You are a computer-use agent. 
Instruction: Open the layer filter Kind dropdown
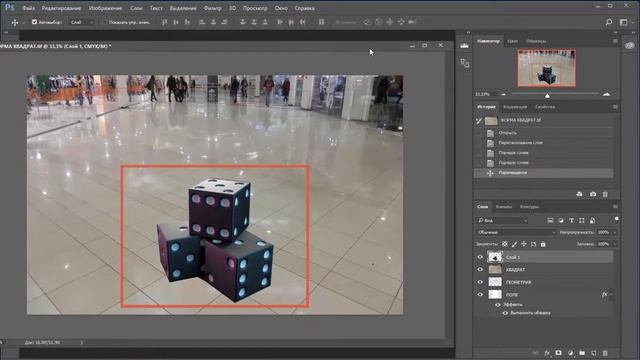tap(502, 220)
